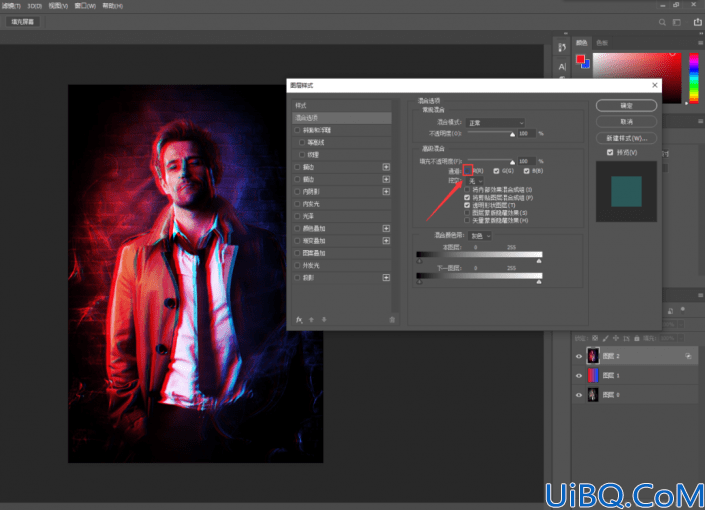
Task: Switch to the 色板 swatches tab
Action: coord(602,43)
